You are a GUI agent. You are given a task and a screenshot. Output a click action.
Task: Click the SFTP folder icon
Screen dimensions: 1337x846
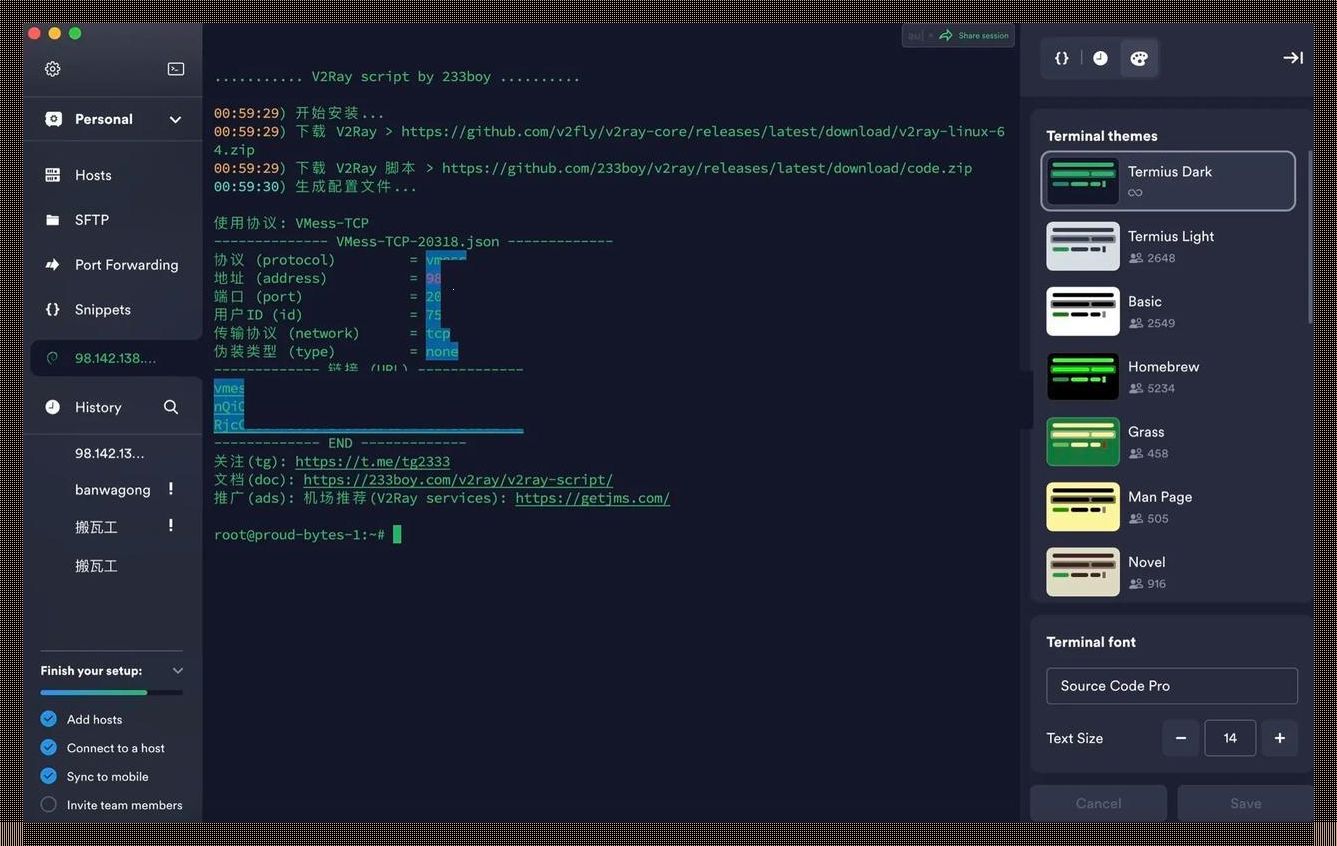53,220
